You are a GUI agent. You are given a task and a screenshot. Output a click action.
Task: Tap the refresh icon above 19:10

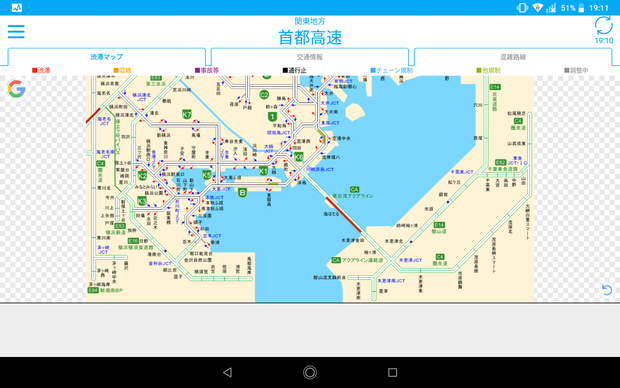pos(604,26)
